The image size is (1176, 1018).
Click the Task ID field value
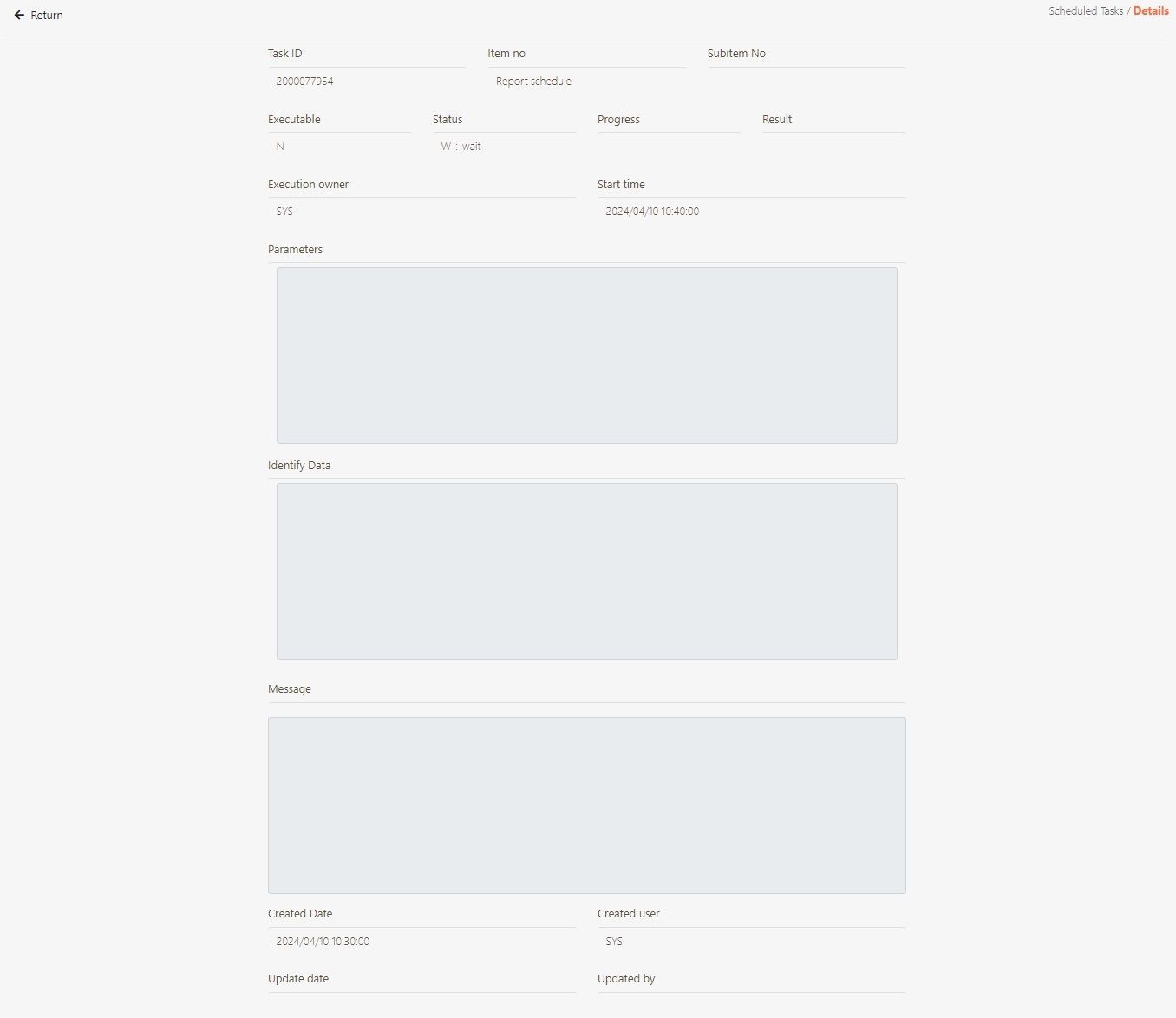pyautogui.click(x=366, y=82)
